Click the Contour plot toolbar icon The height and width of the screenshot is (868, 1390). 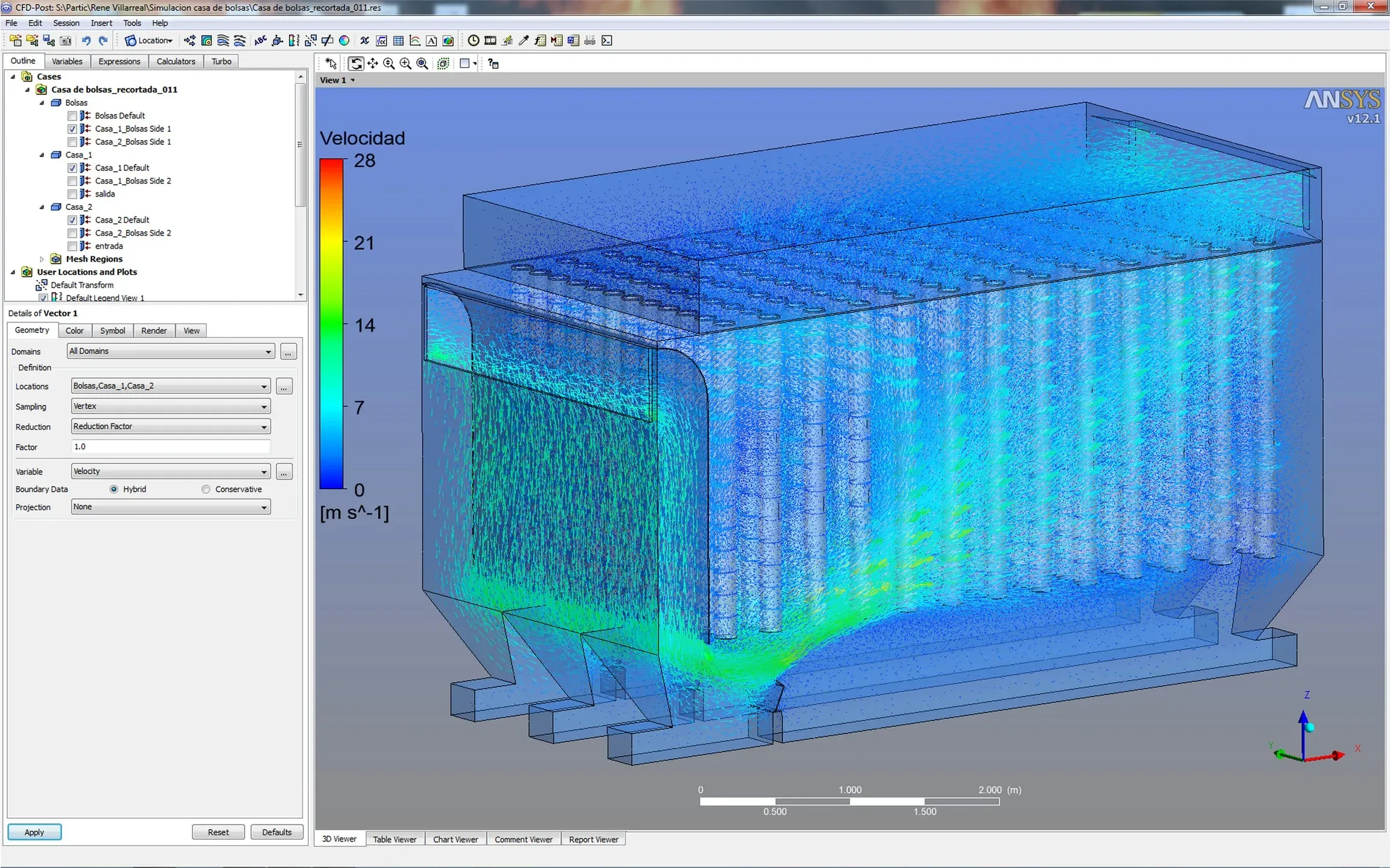click(206, 40)
